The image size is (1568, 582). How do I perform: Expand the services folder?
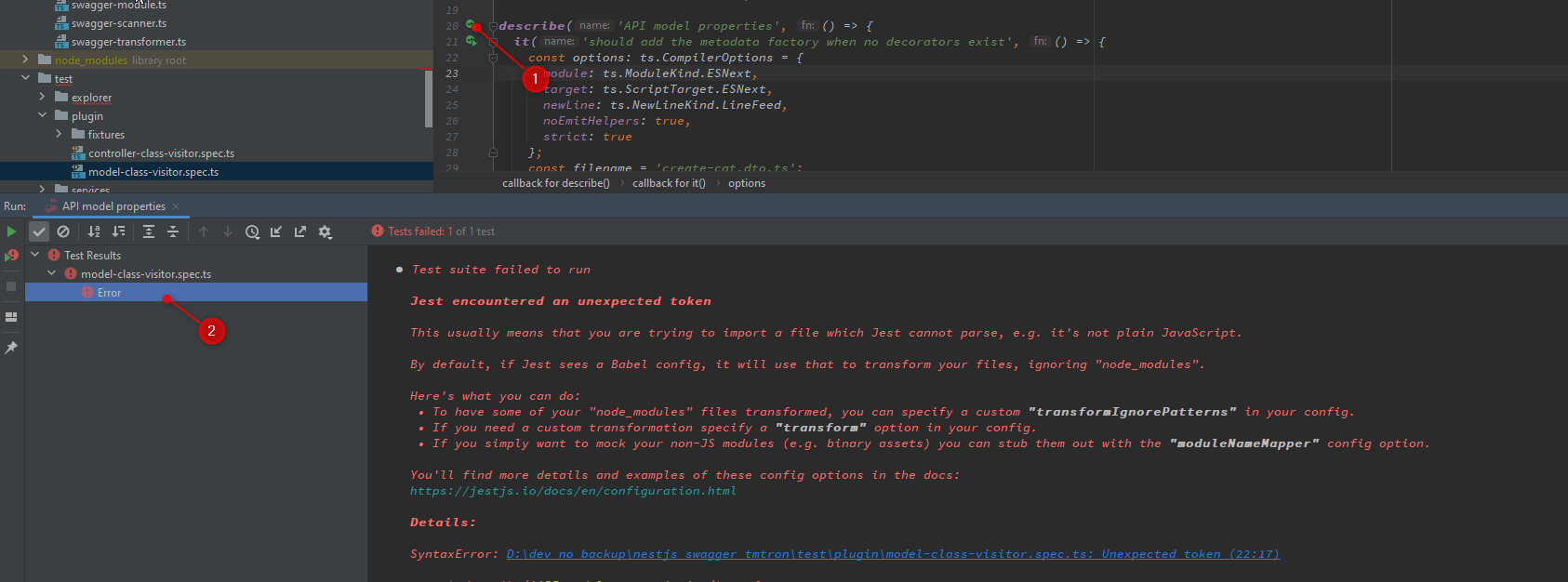point(42,189)
